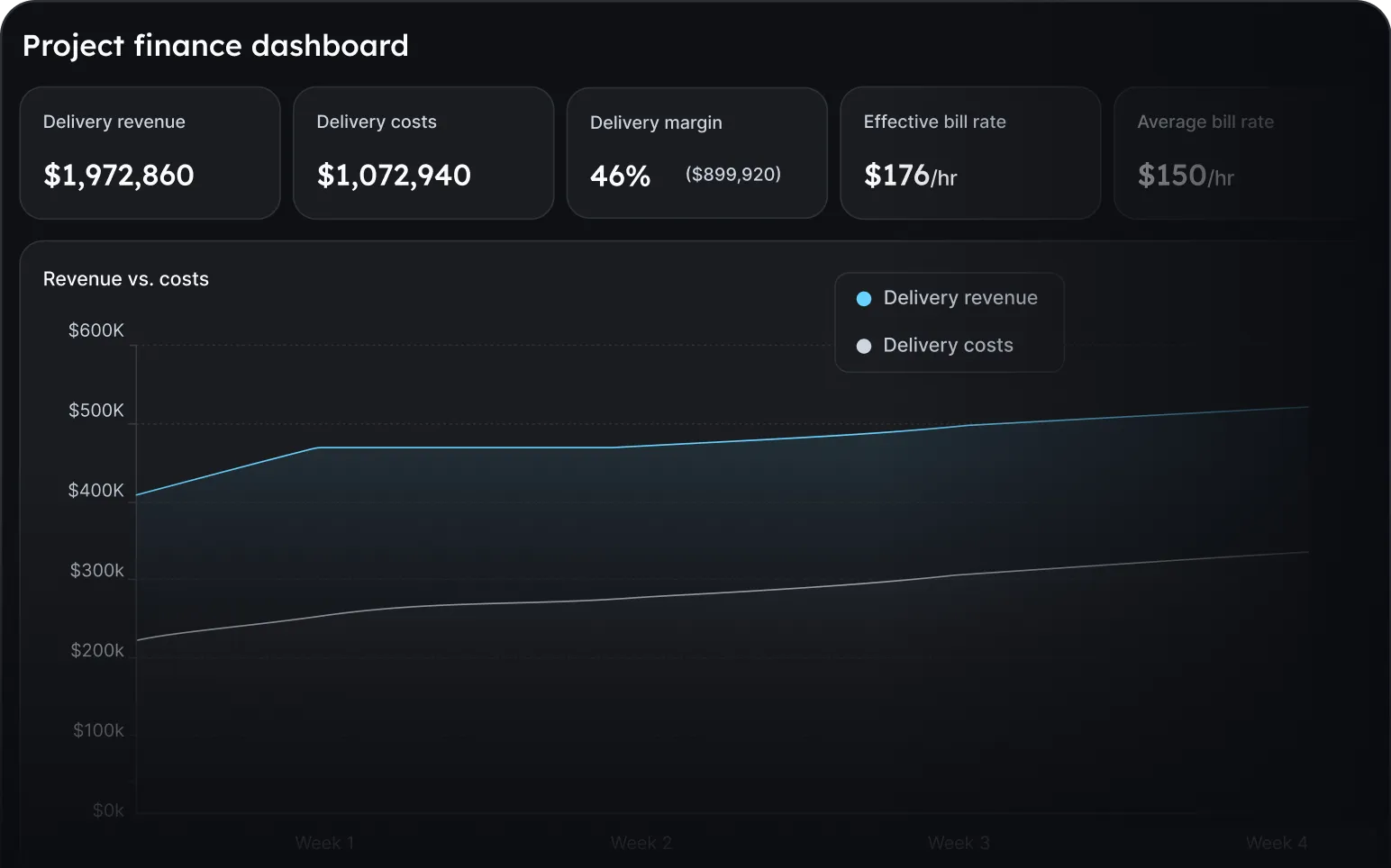Click the blue Delivery revenue legend dot
The image size is (1391, 868).
click(x=863, y=298)
